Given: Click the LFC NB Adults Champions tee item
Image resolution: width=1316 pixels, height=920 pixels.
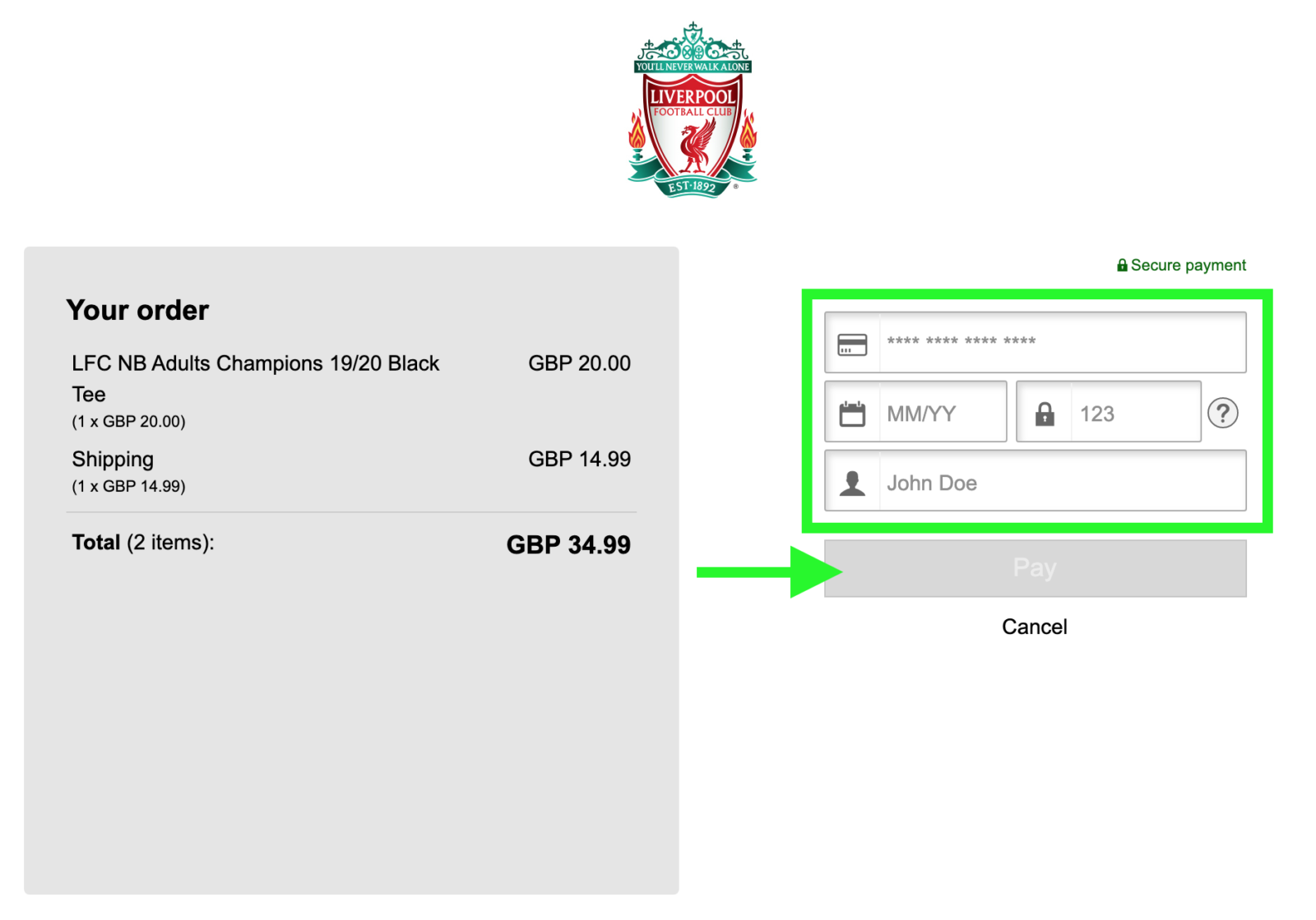Looking at the screenshot, I should 256,378.
